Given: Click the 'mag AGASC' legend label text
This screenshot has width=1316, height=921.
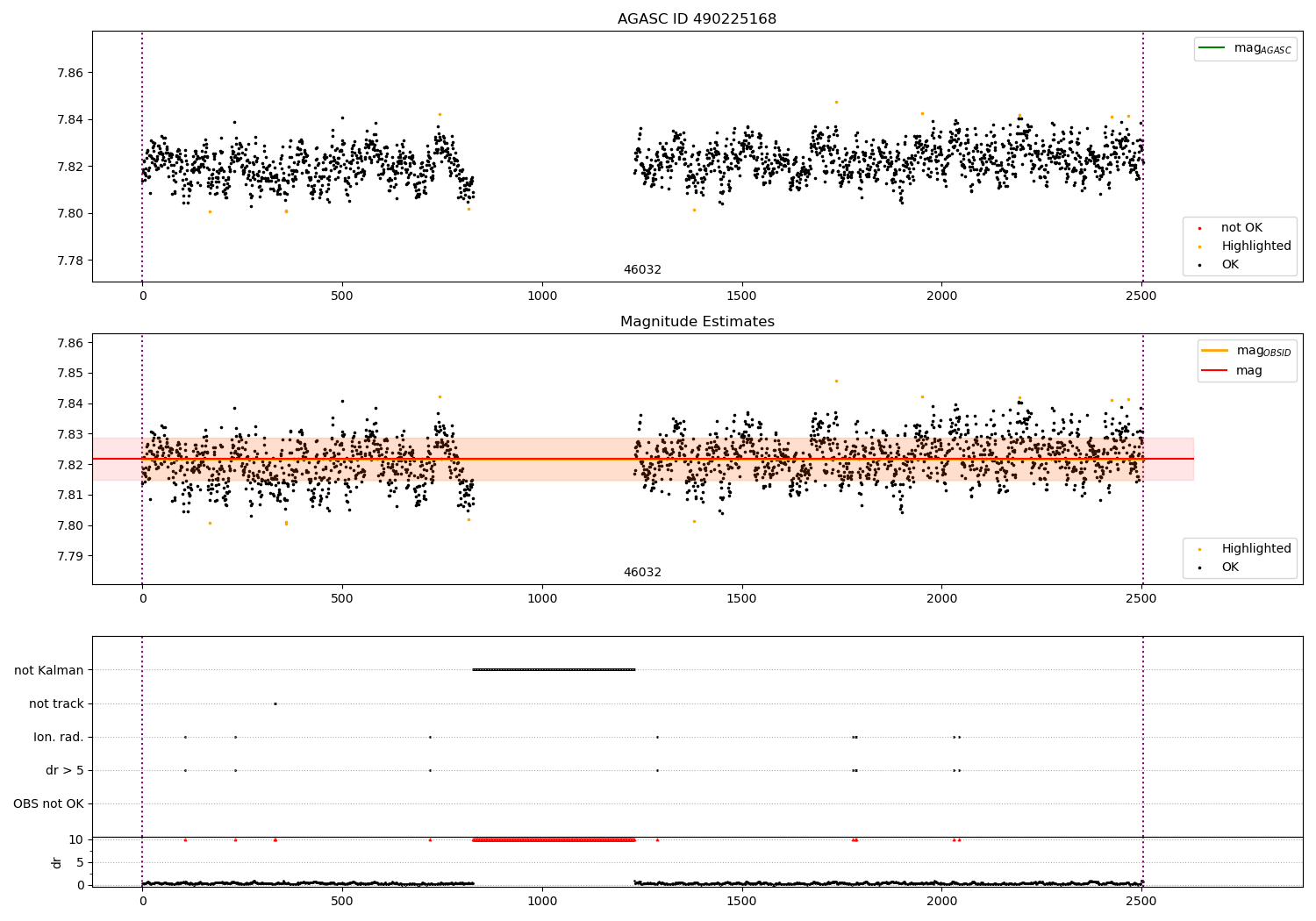Looking at the screenshot, I should coord(1262,49).
